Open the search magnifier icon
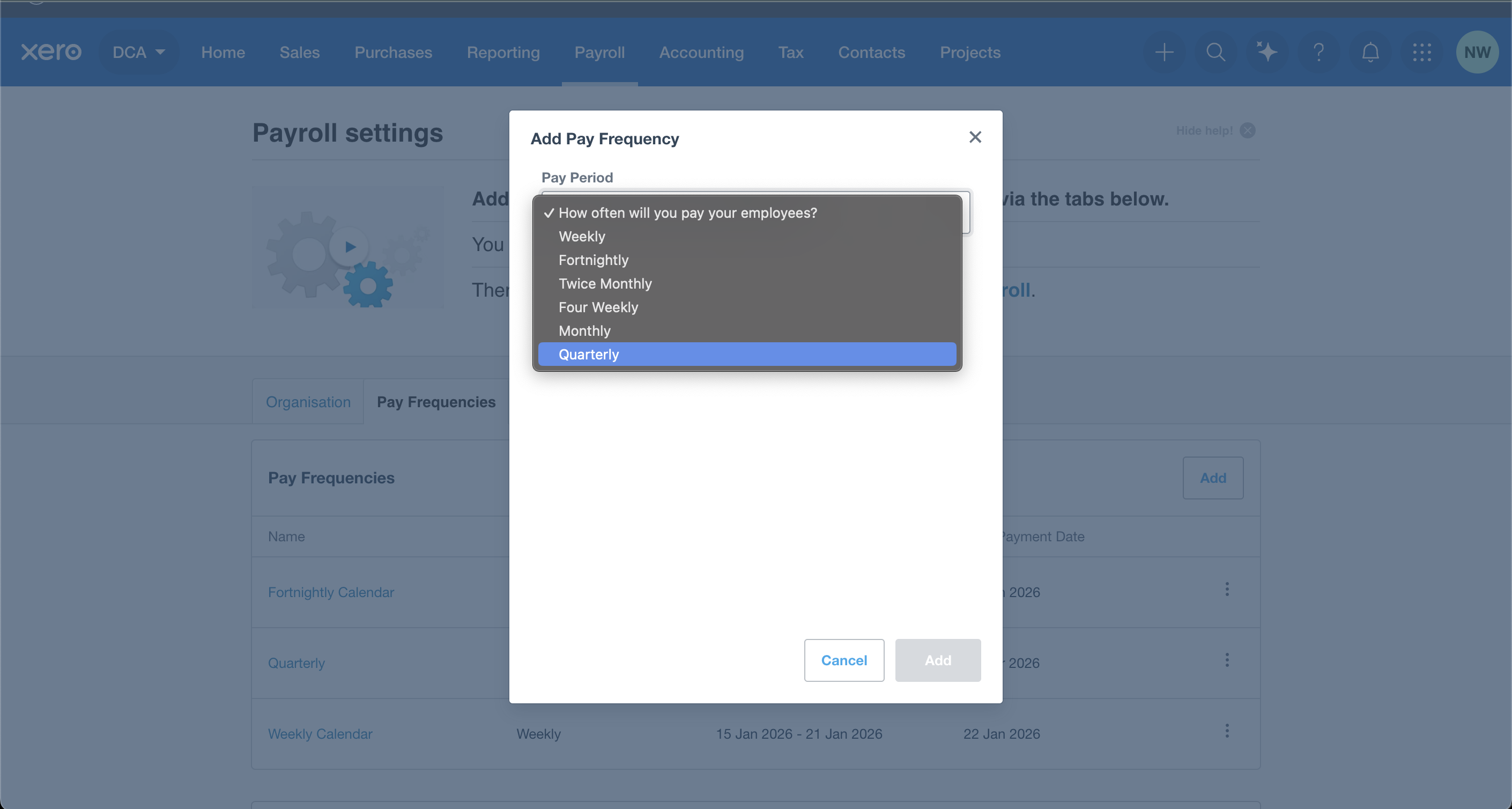This screenshot has height=809, width=1512. 1215,52
